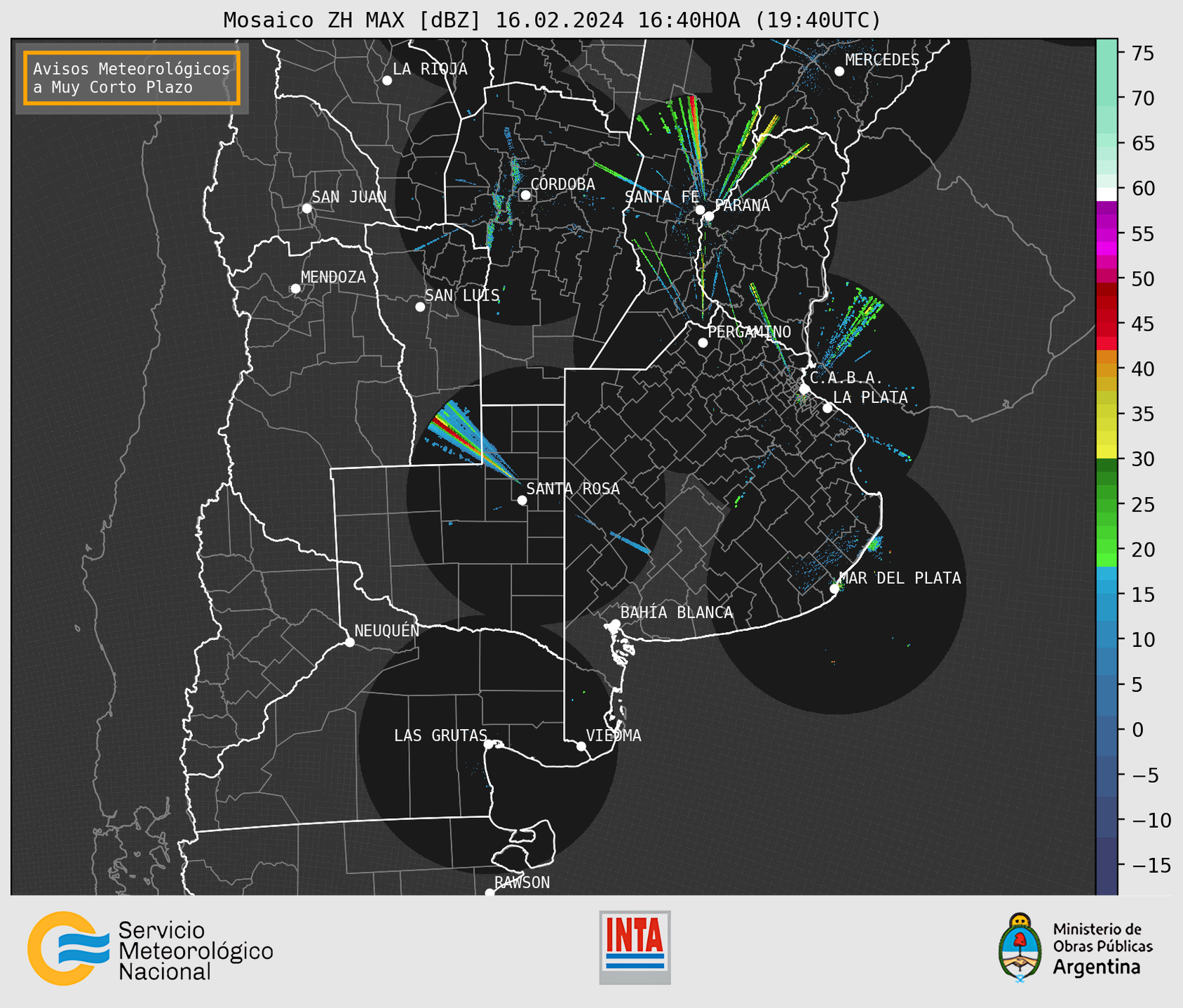
Task: Click the MERCEDES city dot
Action: (839, 71)
